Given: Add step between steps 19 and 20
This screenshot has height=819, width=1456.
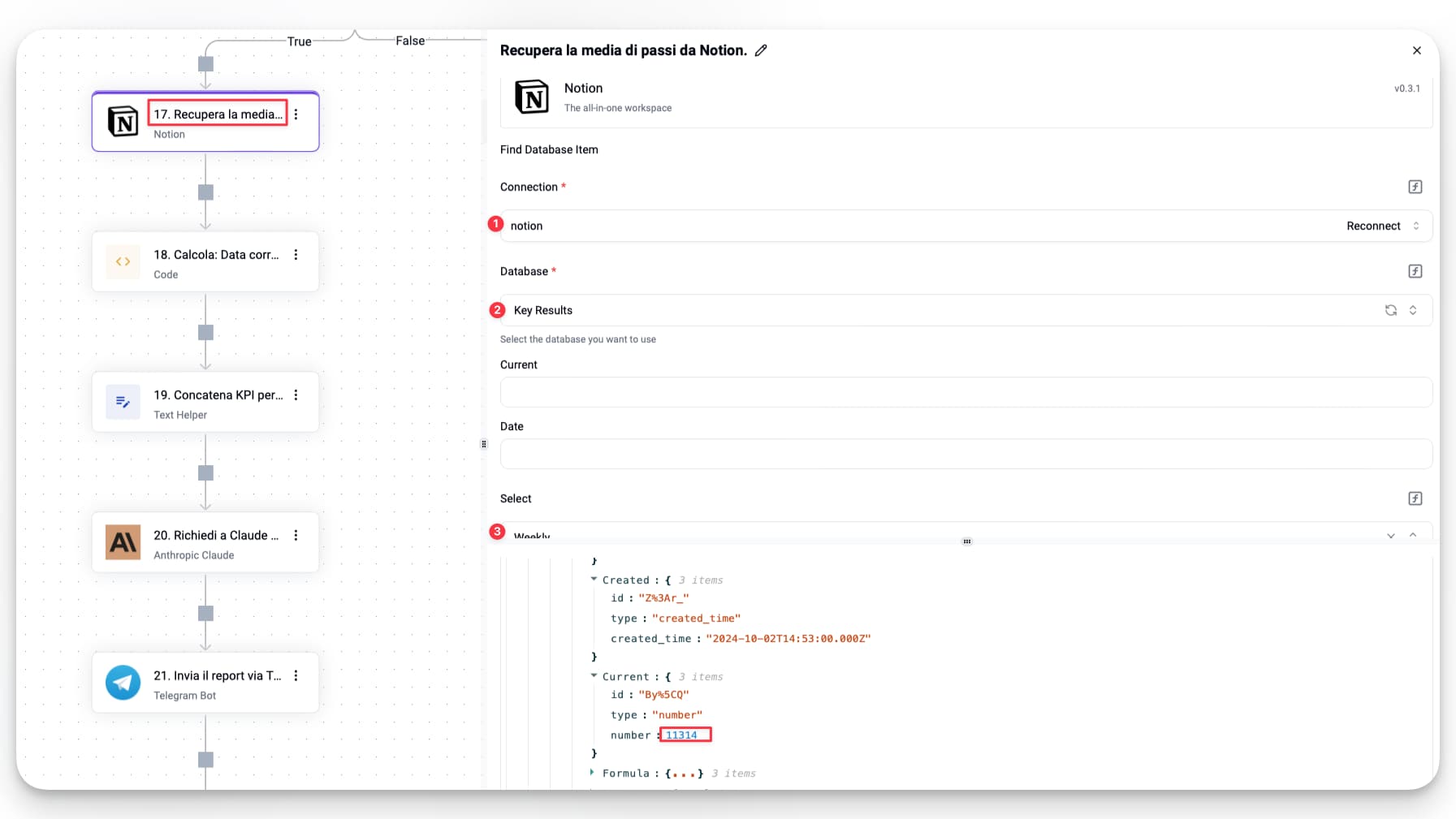Looking at the screenshot, I should click(205, 473).
